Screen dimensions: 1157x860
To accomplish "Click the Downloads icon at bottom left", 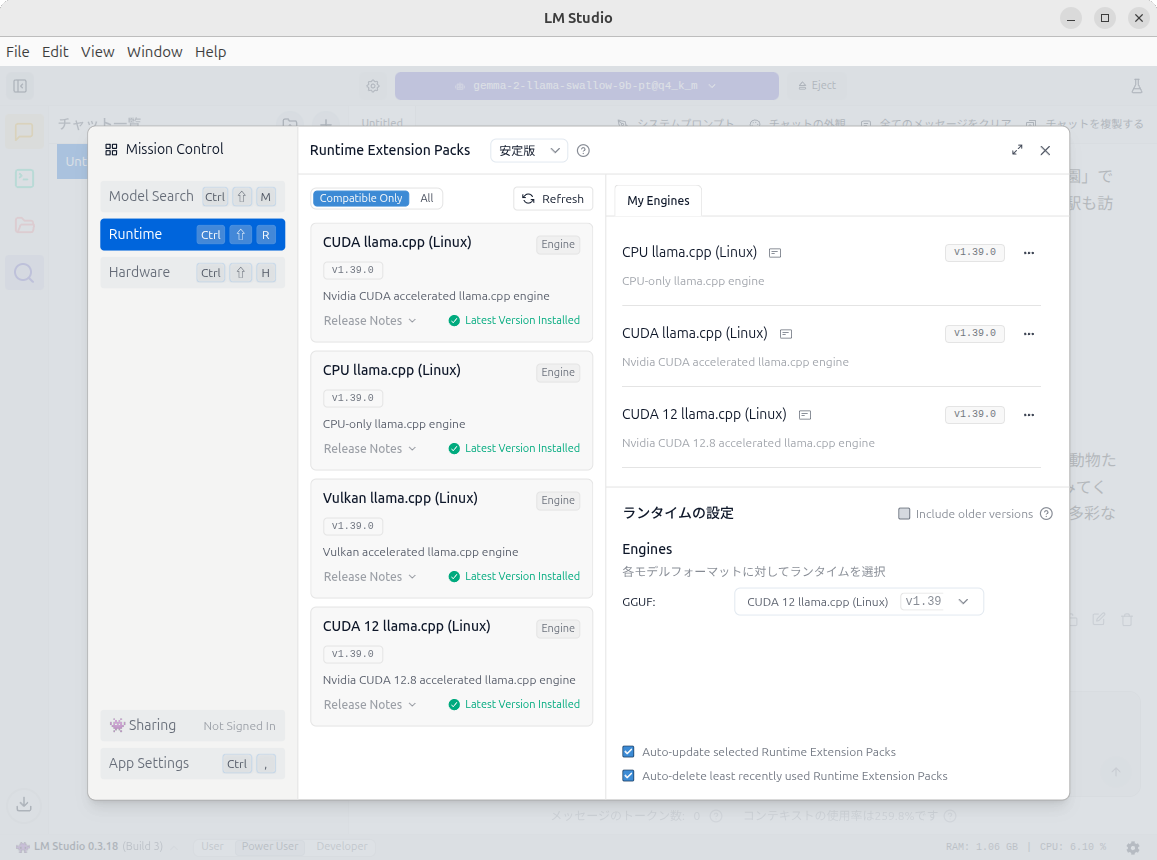I will [x=23, y=804].
